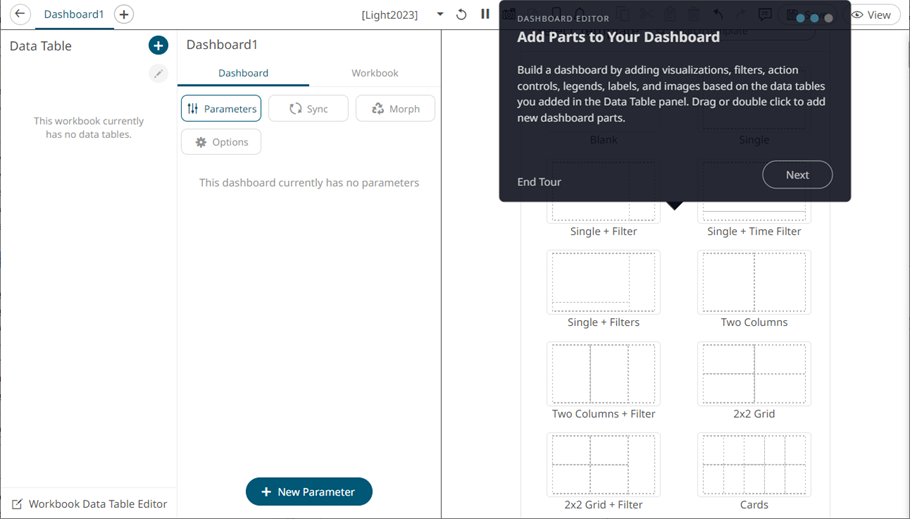Open the Options section
This screenshot has height=519, width=910.
click(x=221, y=142)
